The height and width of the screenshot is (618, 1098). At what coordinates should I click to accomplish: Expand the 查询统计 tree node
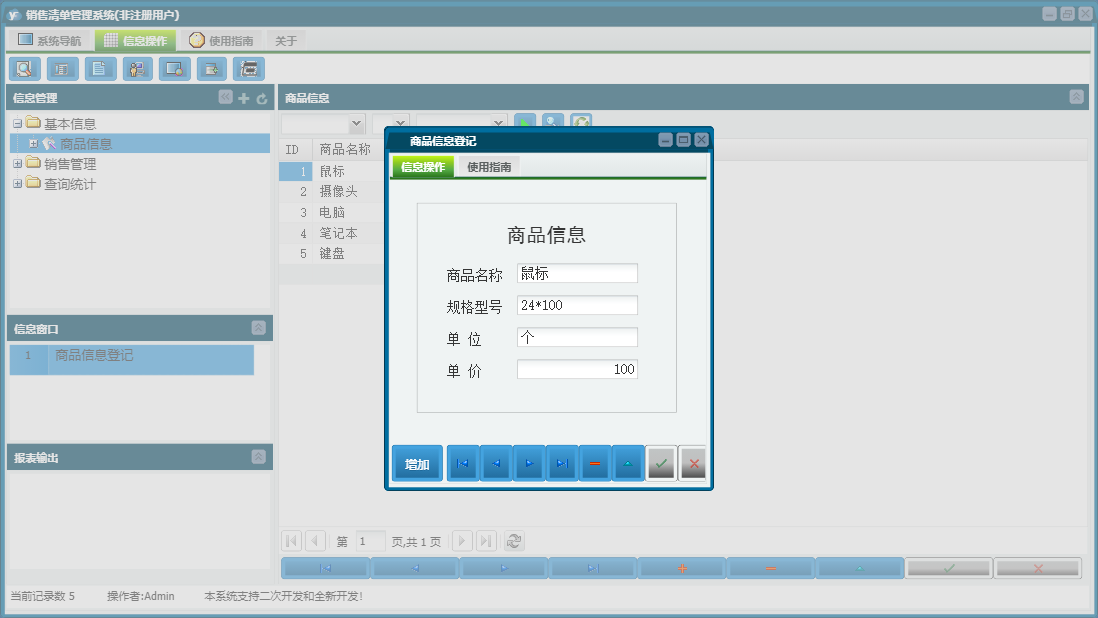[x=18, y=184]
